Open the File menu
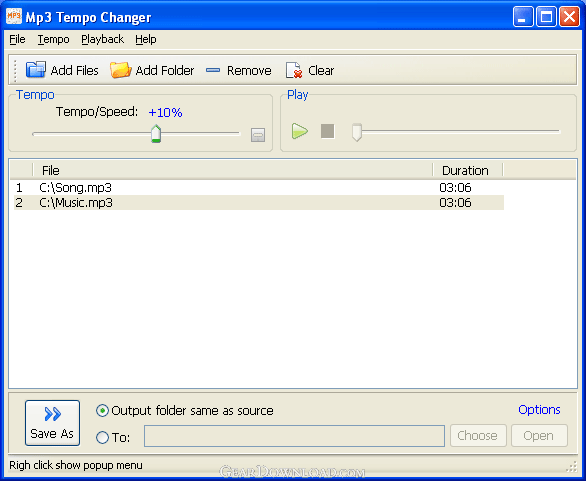 coord(17,39)
